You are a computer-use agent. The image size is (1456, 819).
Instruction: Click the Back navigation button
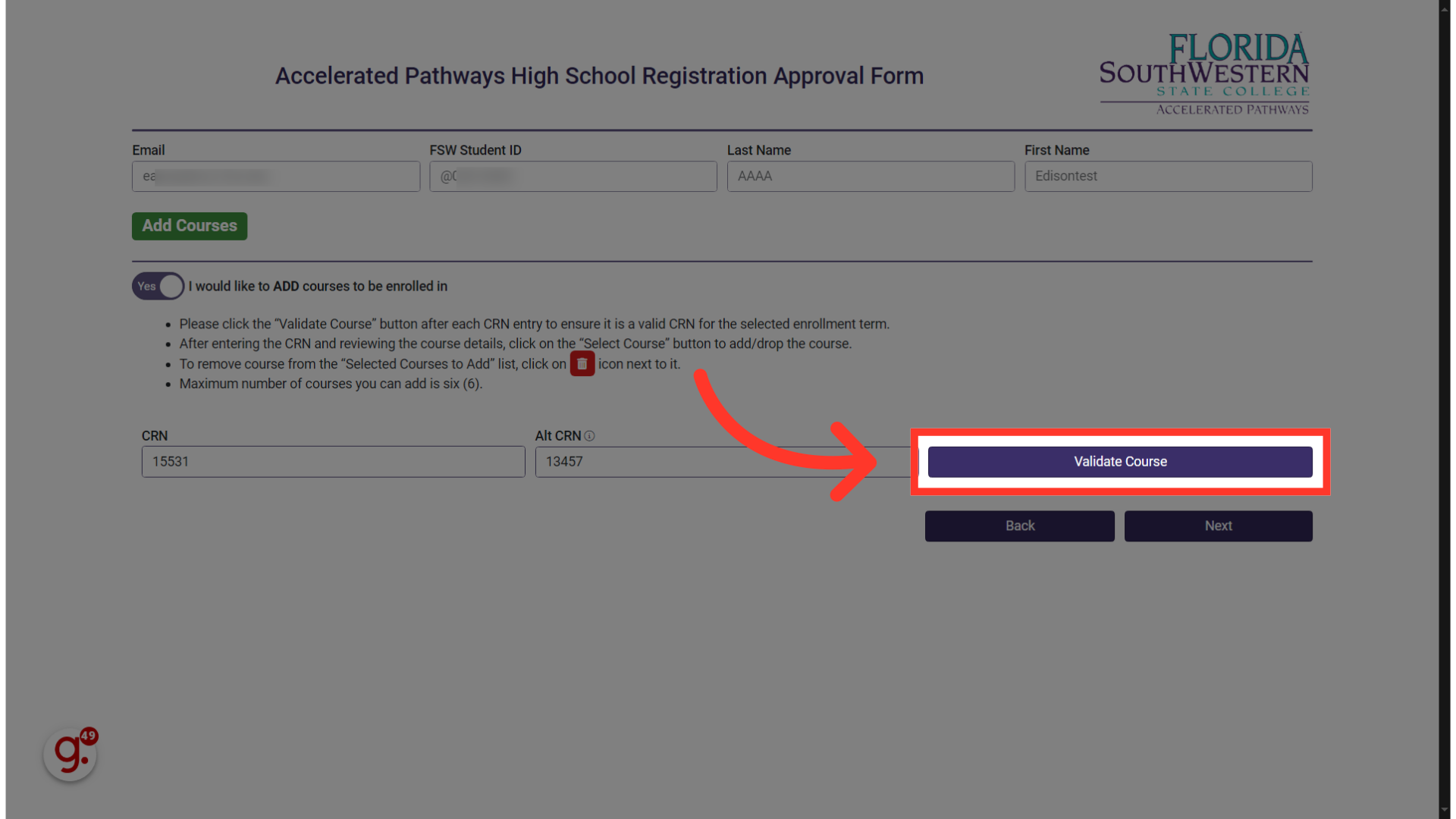[1020, 525]
